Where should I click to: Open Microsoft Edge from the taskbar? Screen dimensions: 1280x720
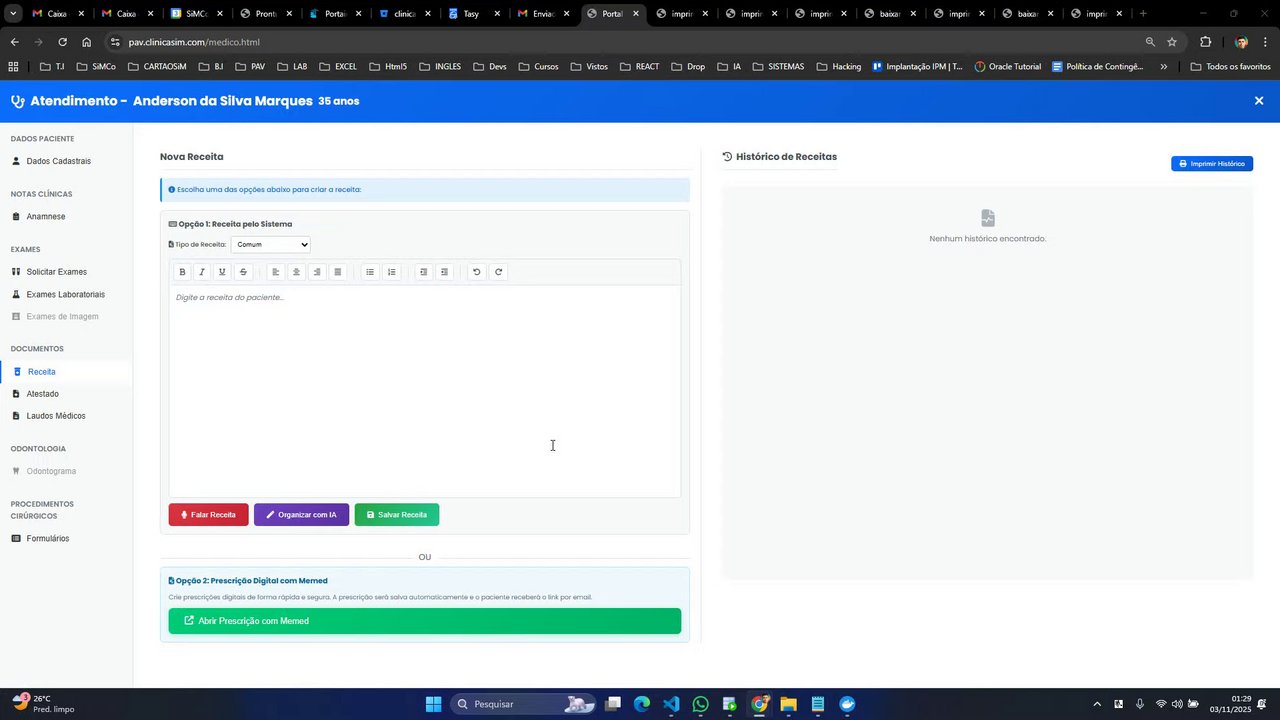click(641, 704)
